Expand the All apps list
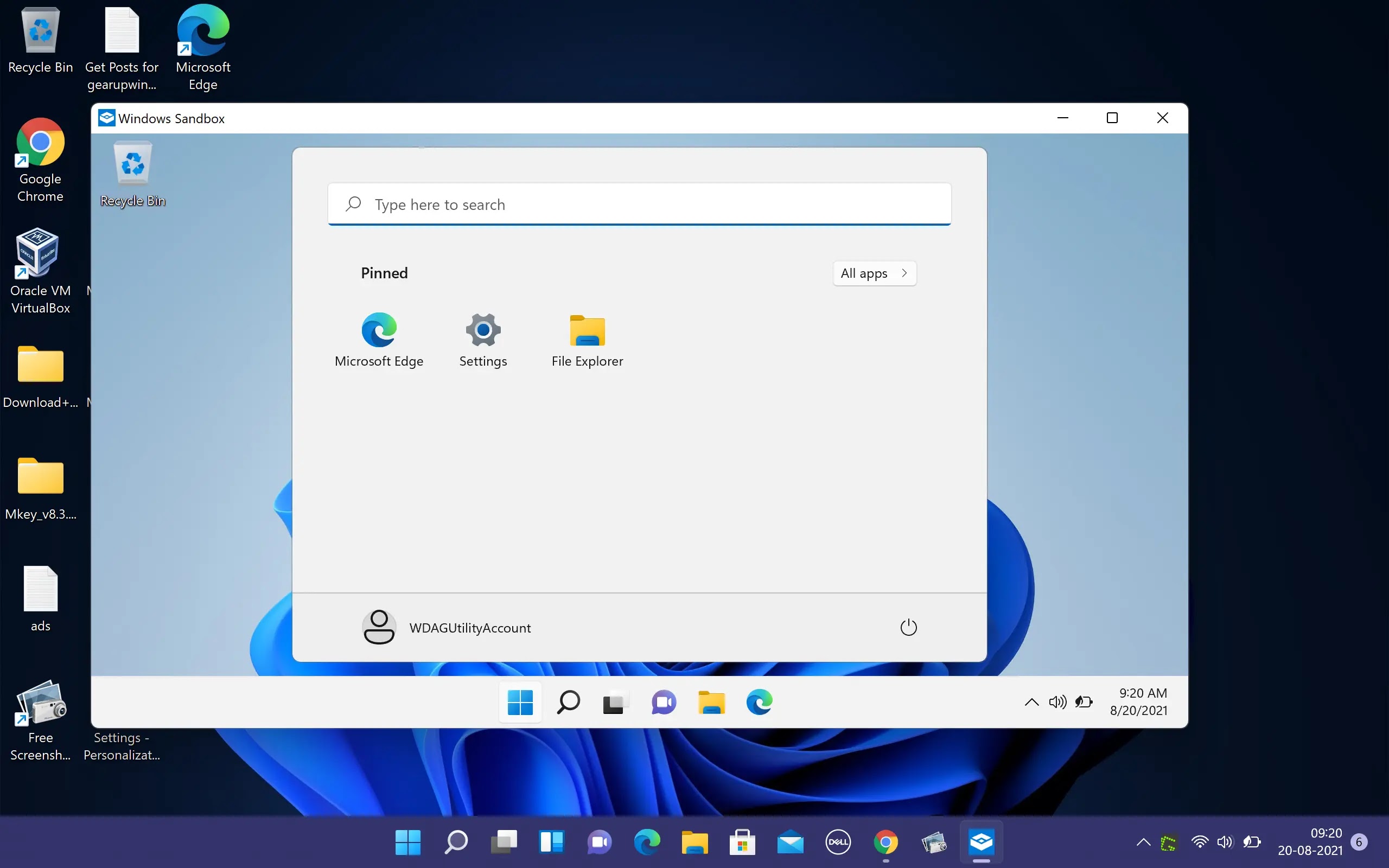Image resolution: width=1389 pixels, height=868 pixels. pos(874,273)
